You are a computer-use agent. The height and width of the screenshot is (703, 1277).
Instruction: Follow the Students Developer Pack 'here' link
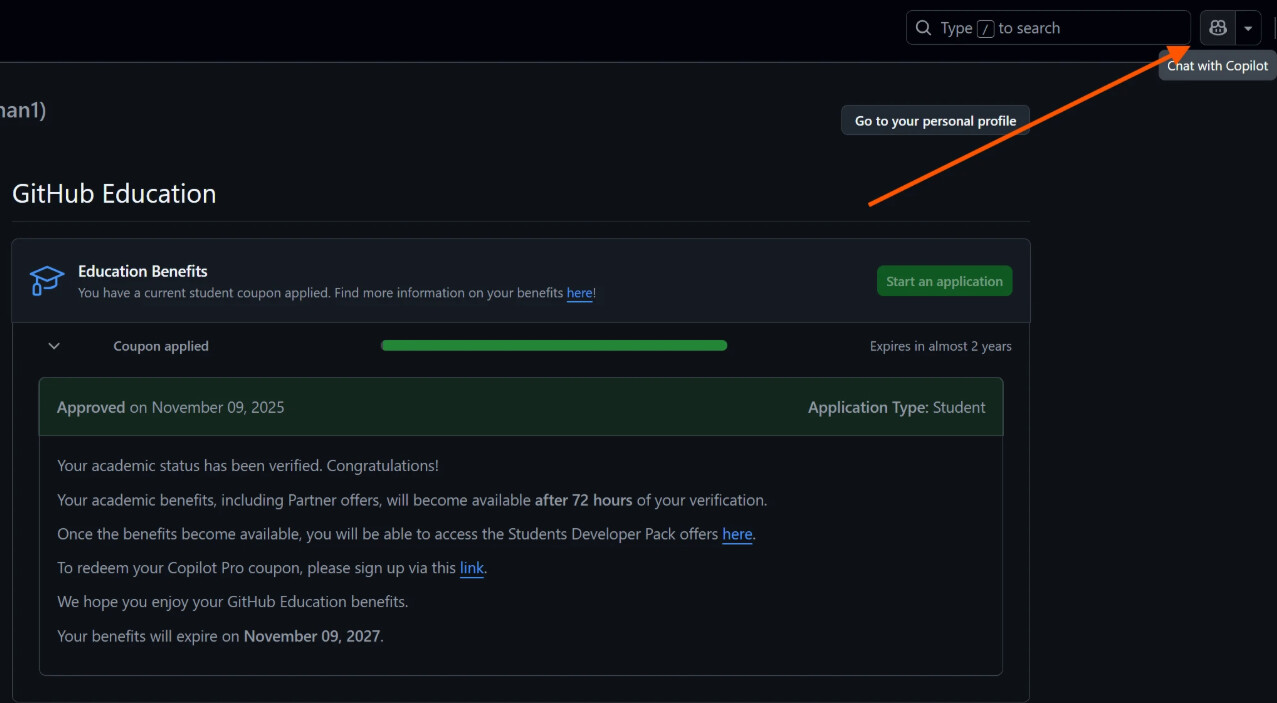click(737, 534)
